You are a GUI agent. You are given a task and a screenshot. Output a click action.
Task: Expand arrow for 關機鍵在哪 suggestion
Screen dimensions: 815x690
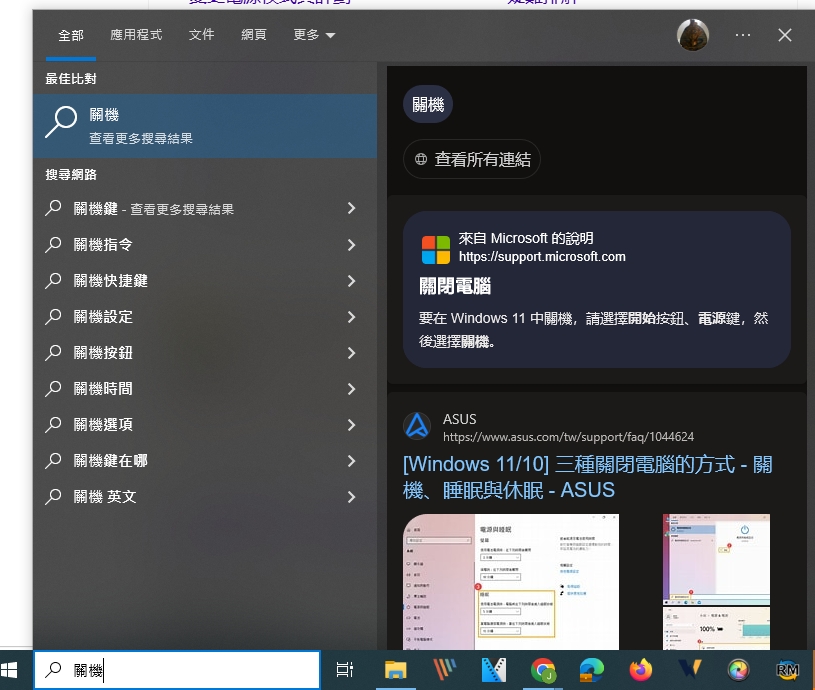[351, 460]
